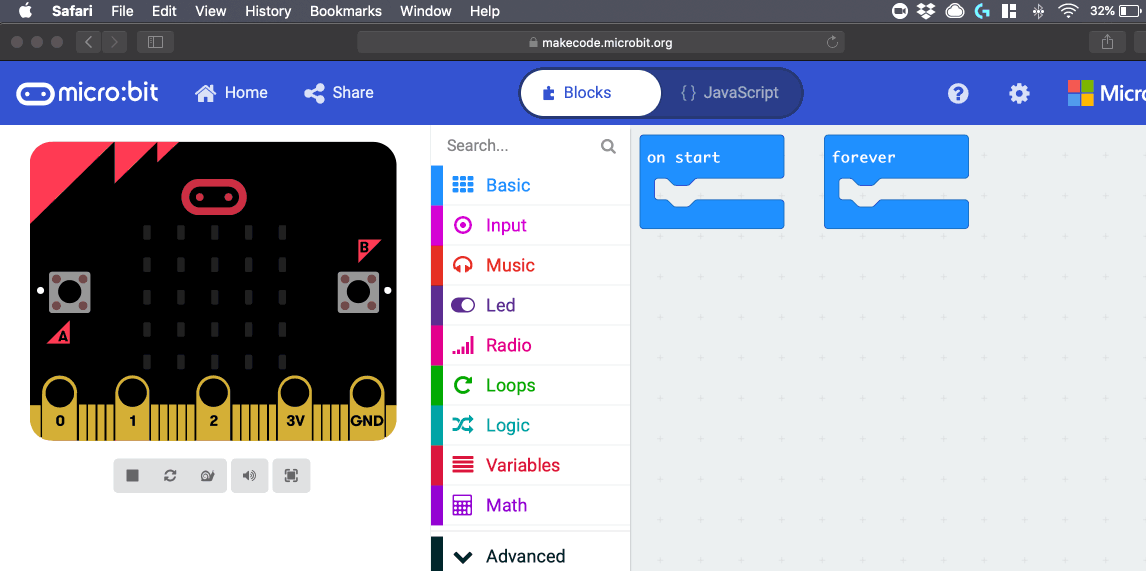Open the Apple menu
The height and width of the screenshot is (571, 1146).
pos(26,11)
